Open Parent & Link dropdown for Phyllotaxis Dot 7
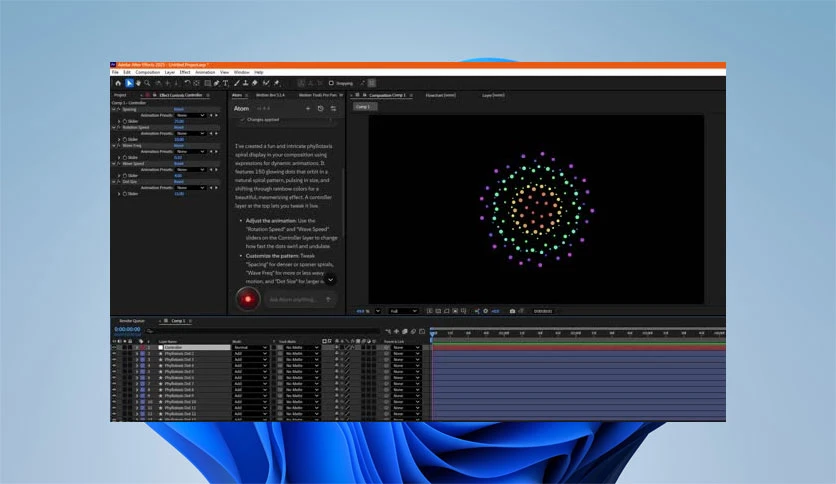This screenshot has height=484, width=836. (x=406, y=384)
